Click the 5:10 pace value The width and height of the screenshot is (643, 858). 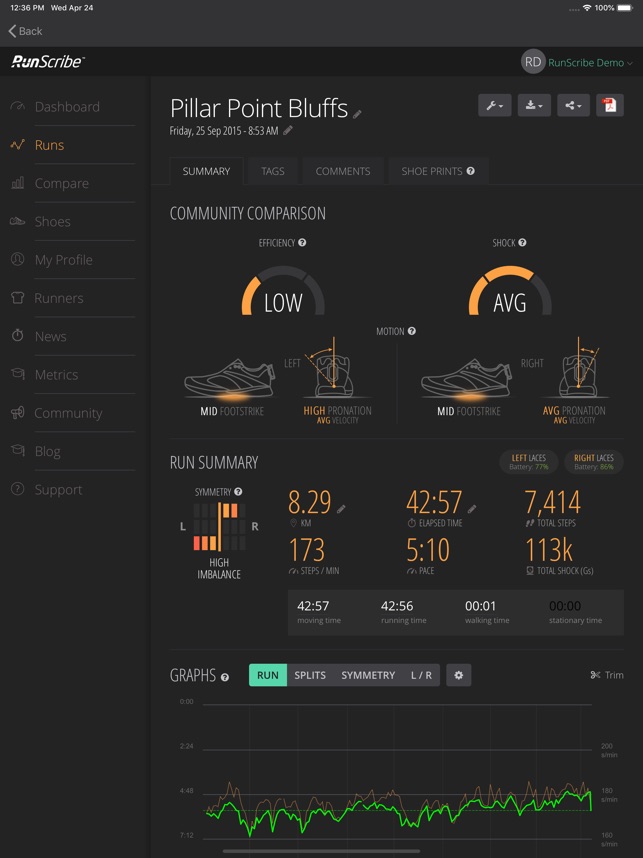pyautogui.click(x=427, y=550)
